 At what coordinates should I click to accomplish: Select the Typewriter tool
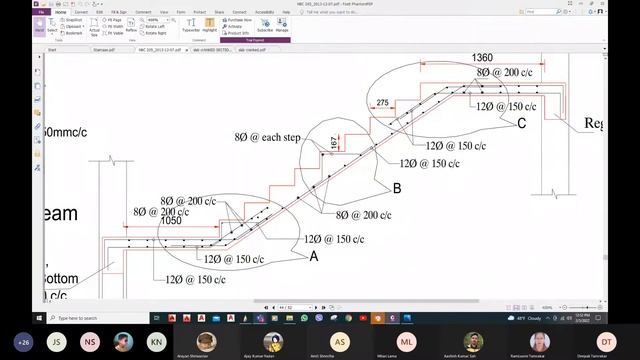191,25
